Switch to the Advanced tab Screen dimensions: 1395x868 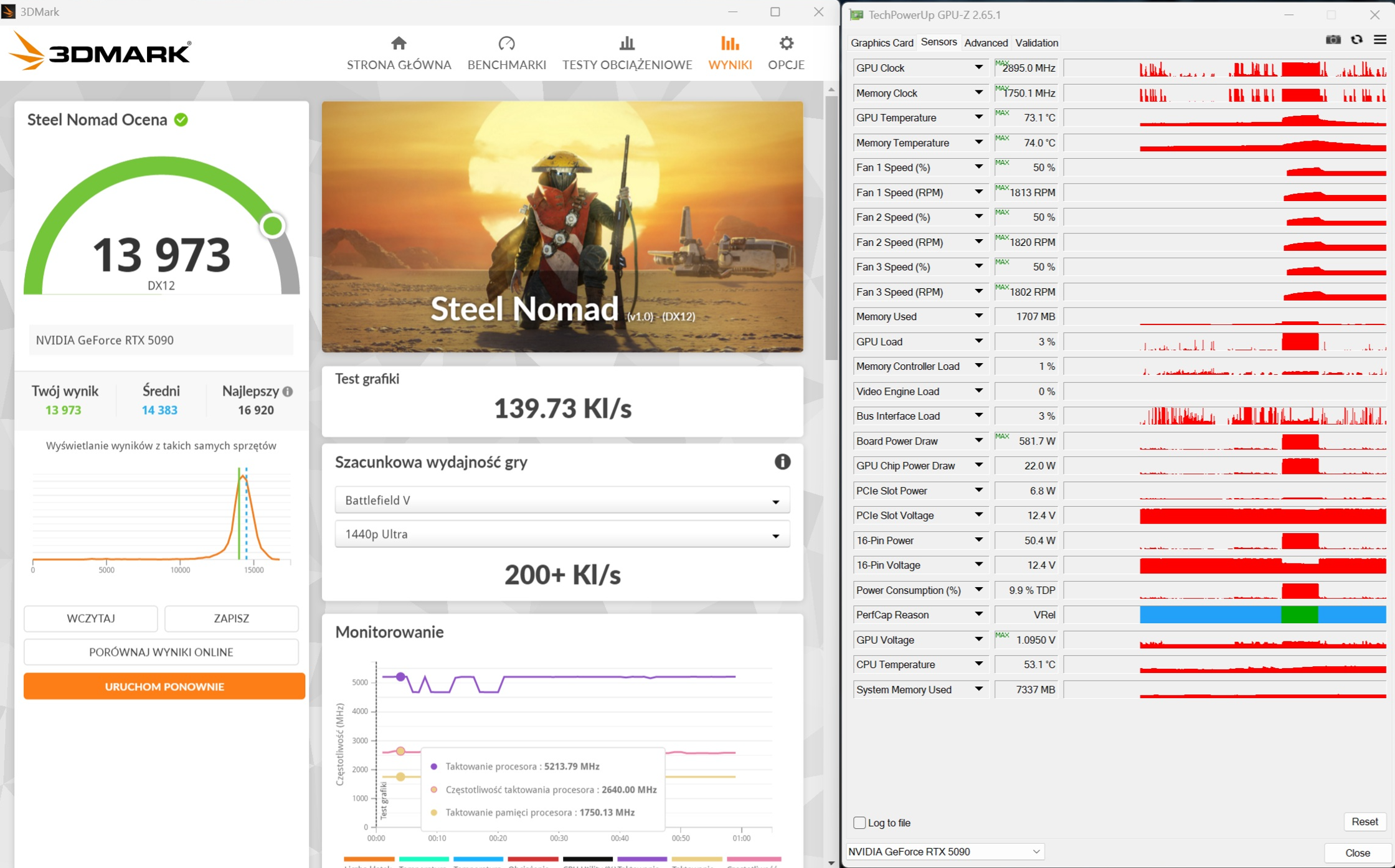click(x=985, y=43)
